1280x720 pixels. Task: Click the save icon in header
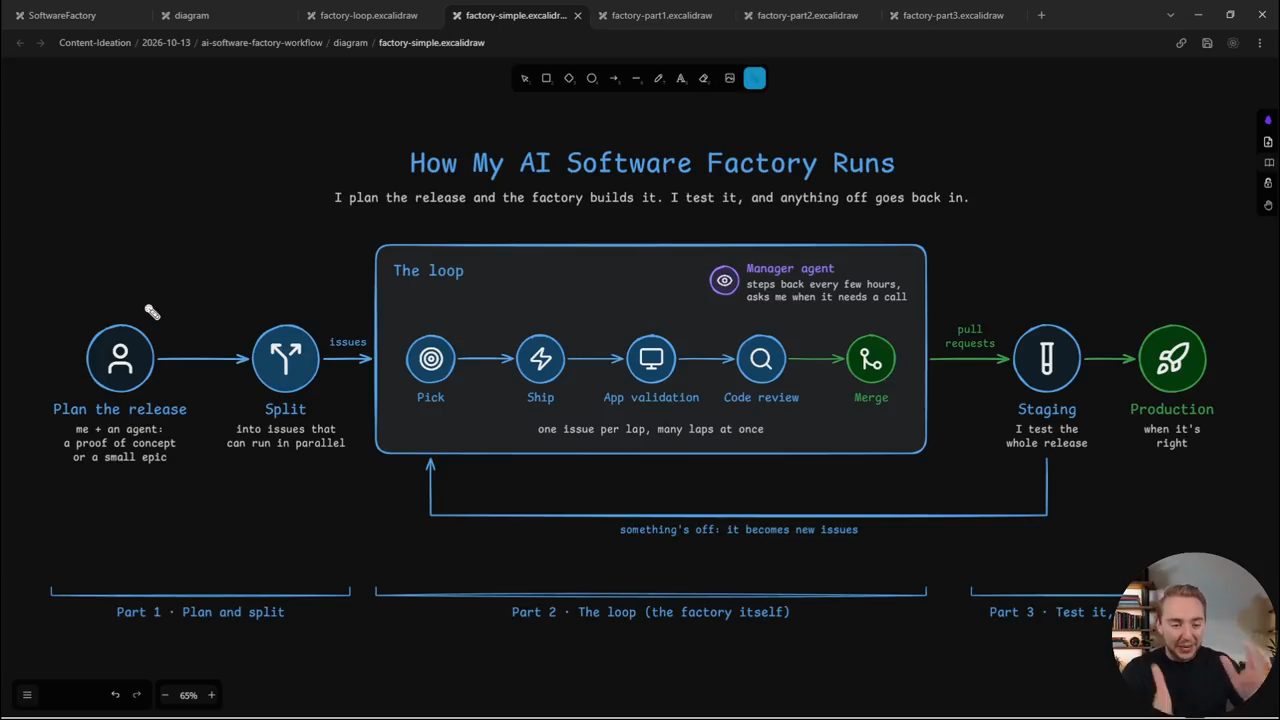(x=1207, y=43)
